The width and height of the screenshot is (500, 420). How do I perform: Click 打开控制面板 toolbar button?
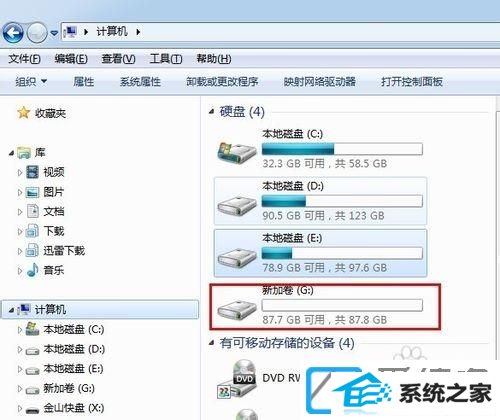[x=412, y=81]
